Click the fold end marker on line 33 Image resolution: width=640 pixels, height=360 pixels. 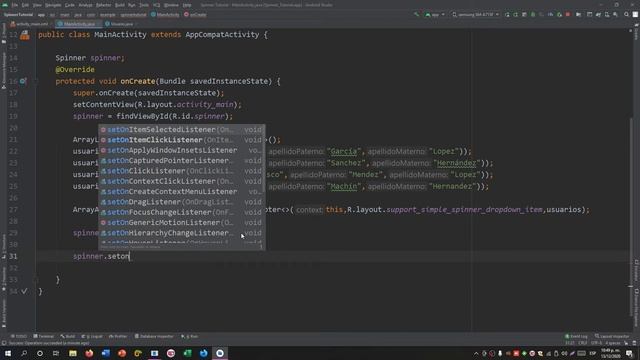pyautogui.click(x=36, y=280)
